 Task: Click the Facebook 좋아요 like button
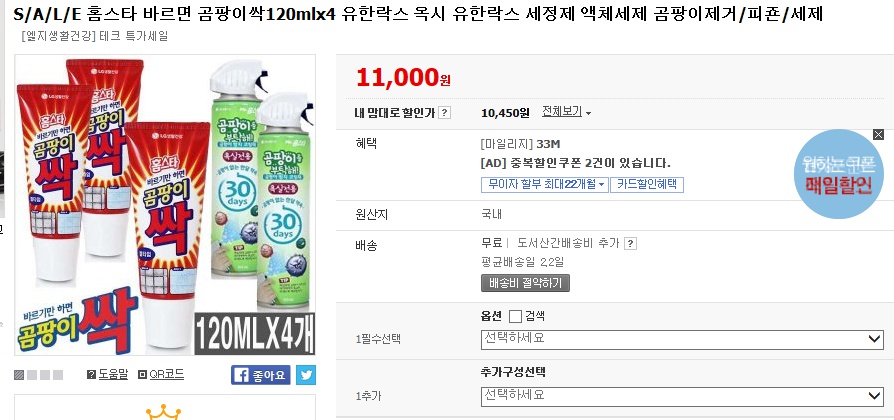click(260, 375)
